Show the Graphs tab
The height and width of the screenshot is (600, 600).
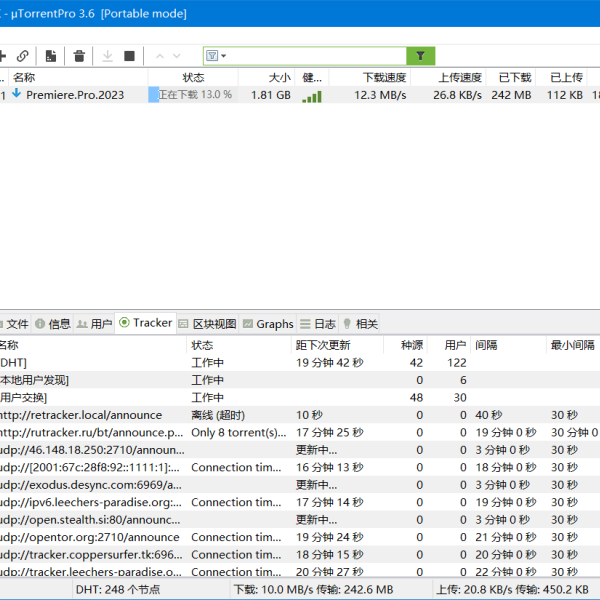(268, 324)
